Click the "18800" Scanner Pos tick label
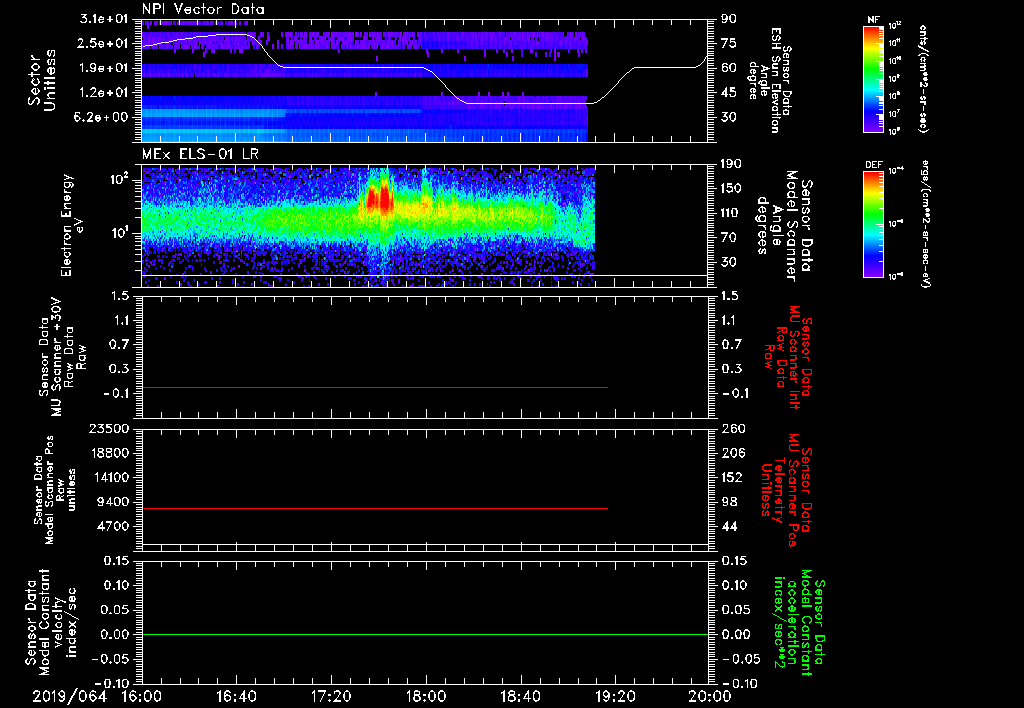Viewport: 1024px width, 708px height. [108, 453]
